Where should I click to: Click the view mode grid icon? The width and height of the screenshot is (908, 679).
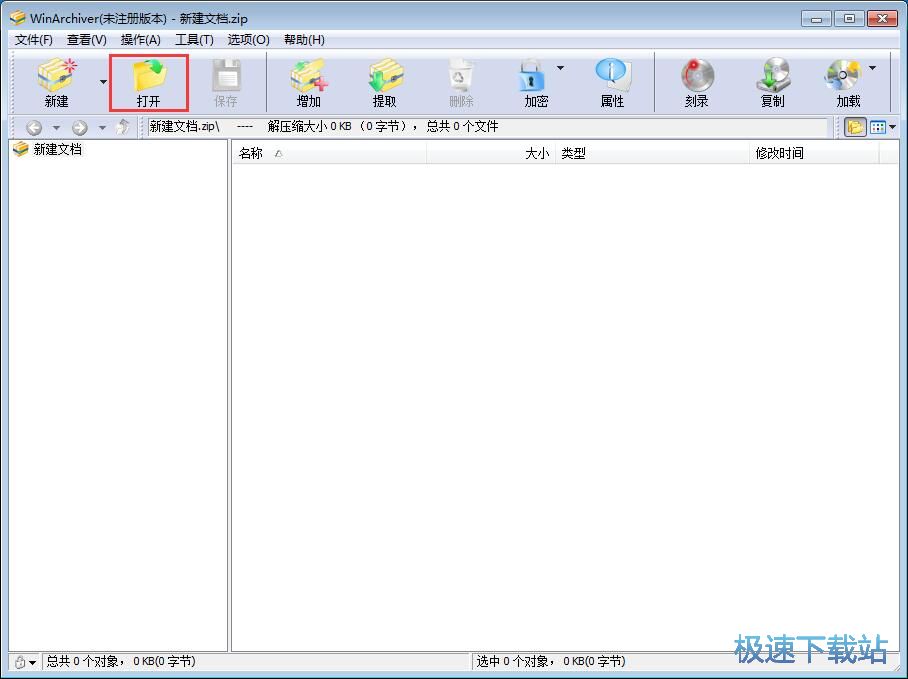tap(878, 127)
